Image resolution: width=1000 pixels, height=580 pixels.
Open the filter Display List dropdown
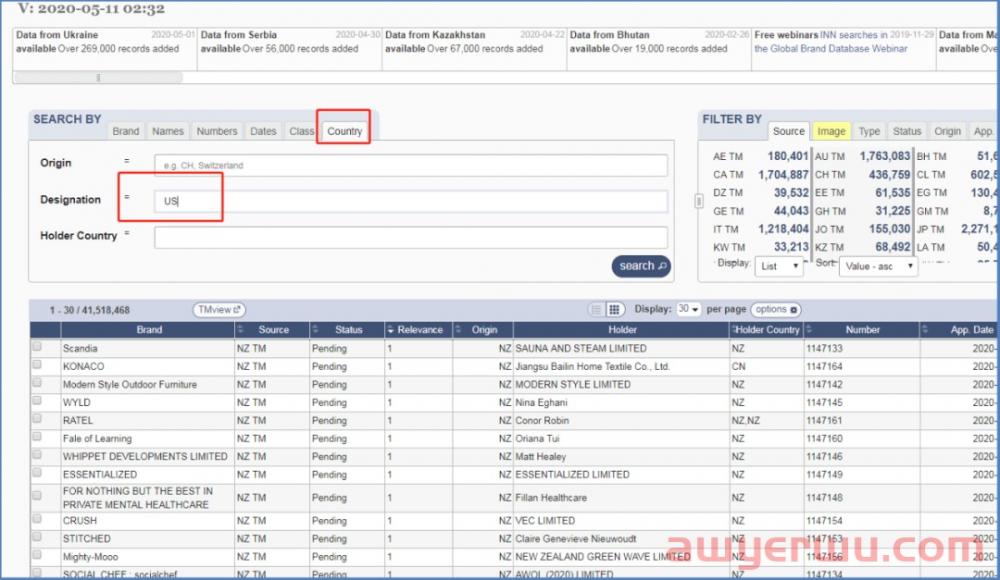(x=779, y=267)
